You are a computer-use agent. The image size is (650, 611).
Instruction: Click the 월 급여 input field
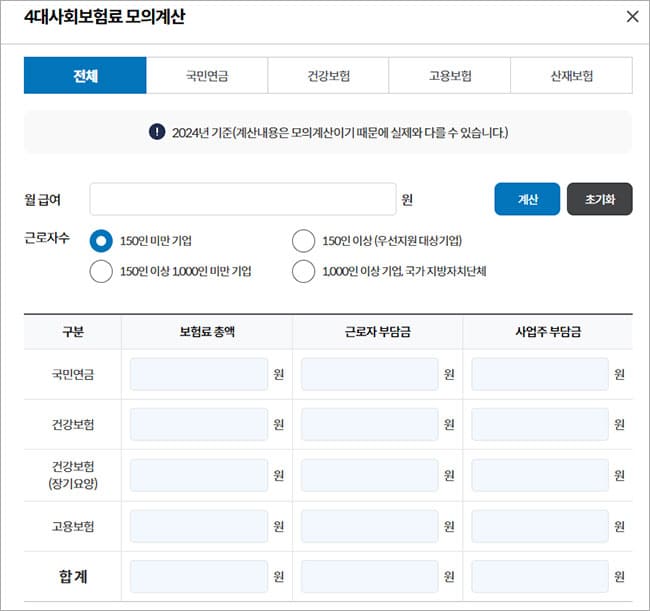pyautogui.click(x=243, y=199)
